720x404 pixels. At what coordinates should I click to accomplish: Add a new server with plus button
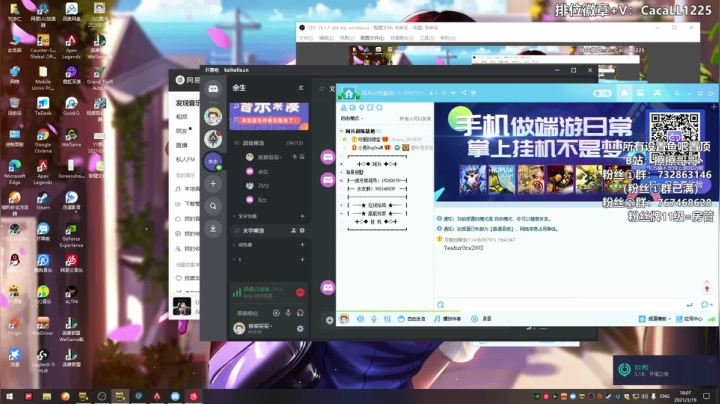click(x=213, y=184)
